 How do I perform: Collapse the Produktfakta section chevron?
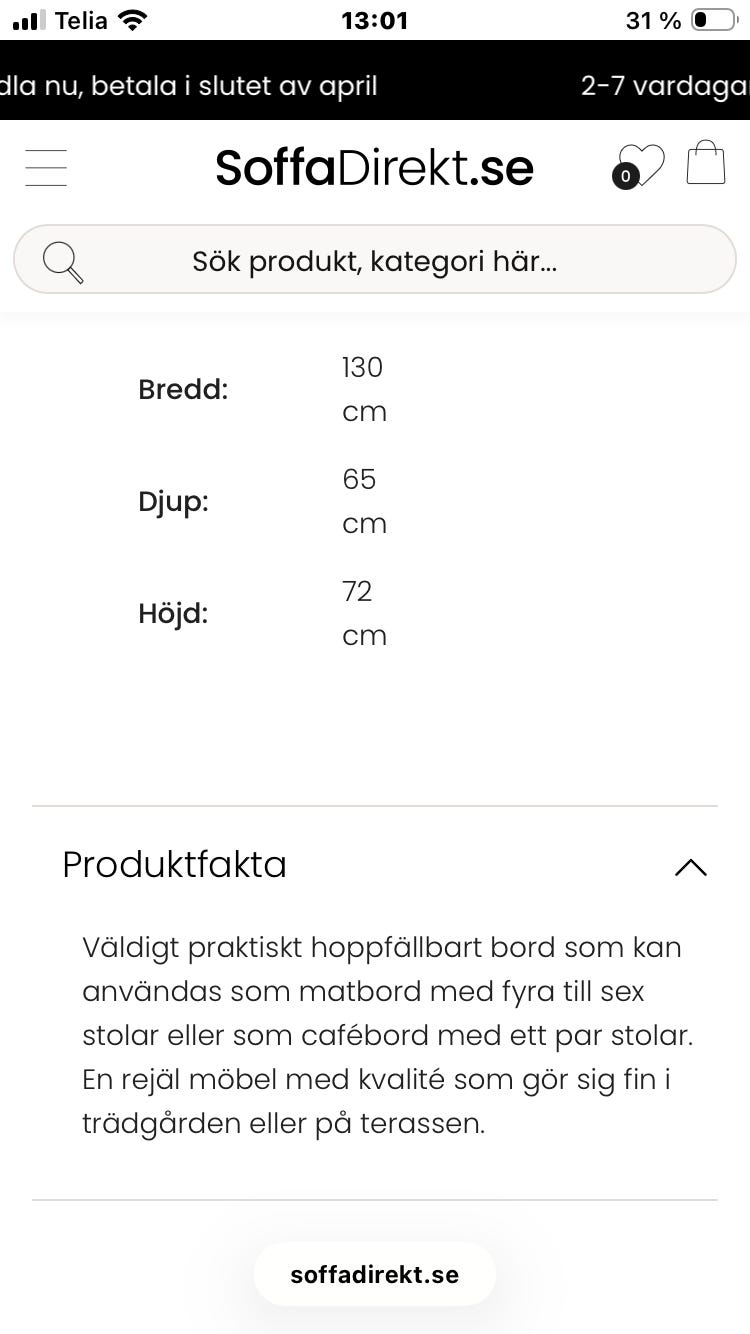pos(690,867)
